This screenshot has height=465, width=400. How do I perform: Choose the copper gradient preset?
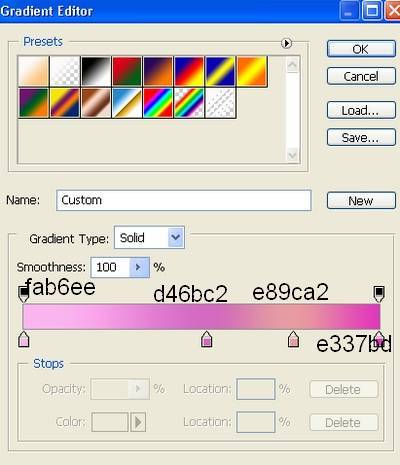point(96,103)
